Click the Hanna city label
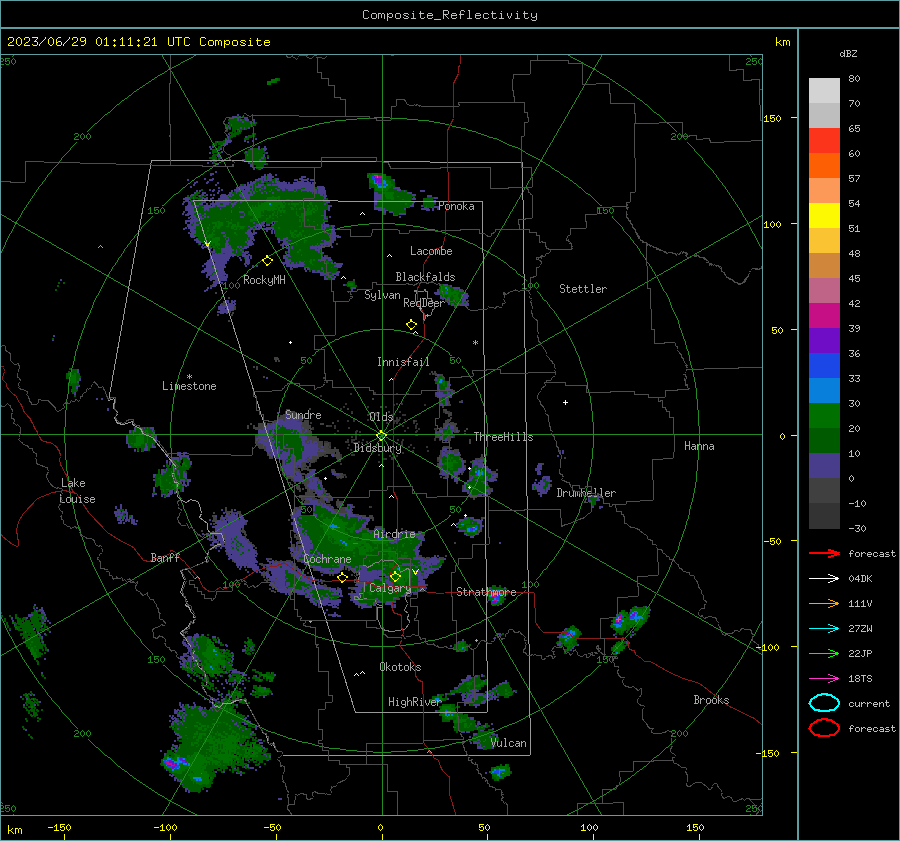 coord(699,446)
